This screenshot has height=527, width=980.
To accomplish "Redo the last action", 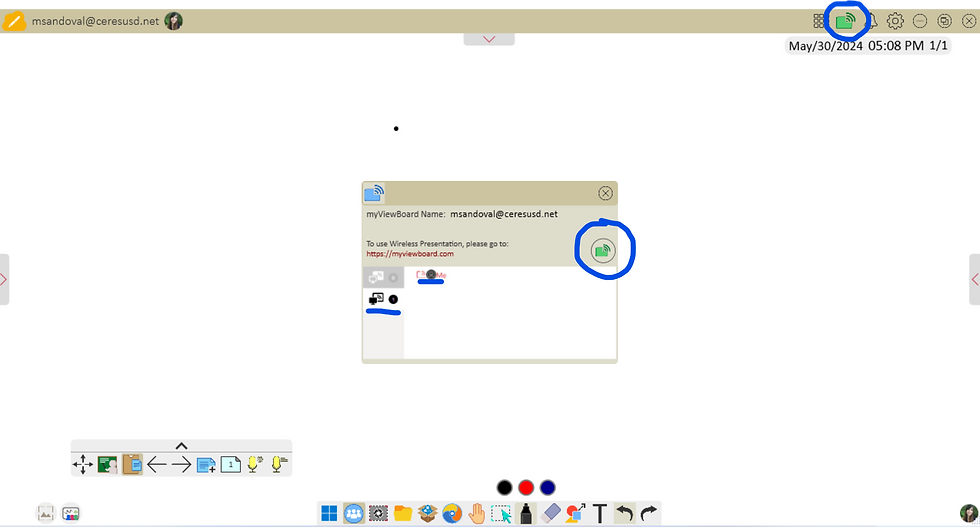I will pos(649,513).
